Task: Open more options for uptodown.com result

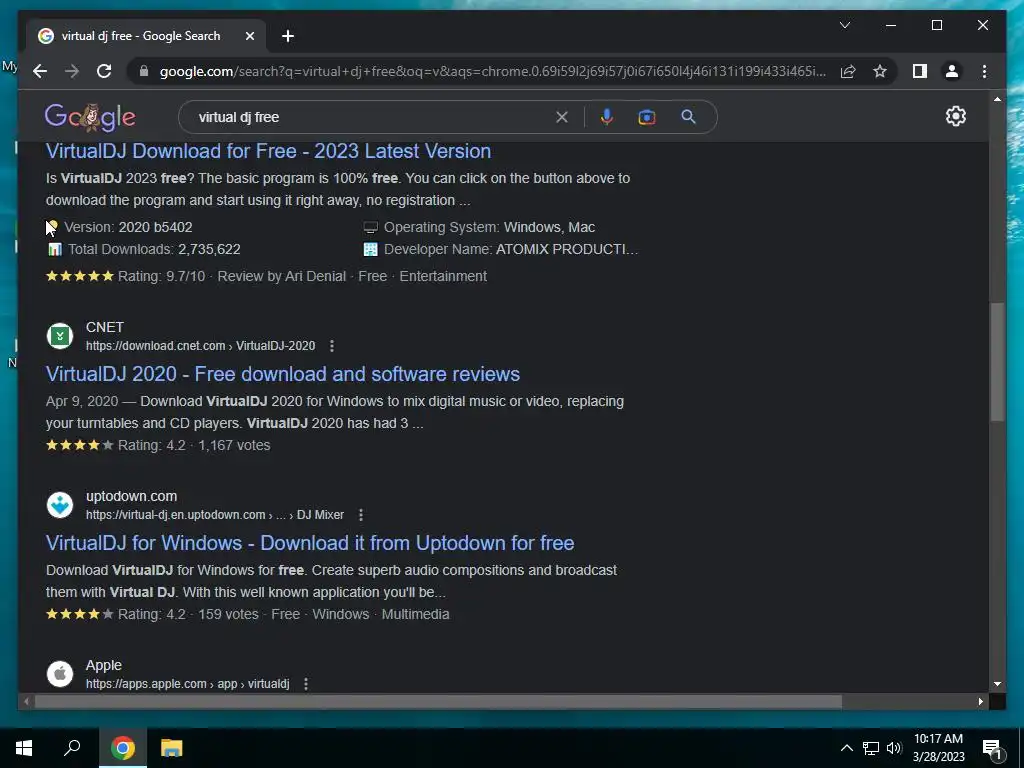Action: coord(360,515)
